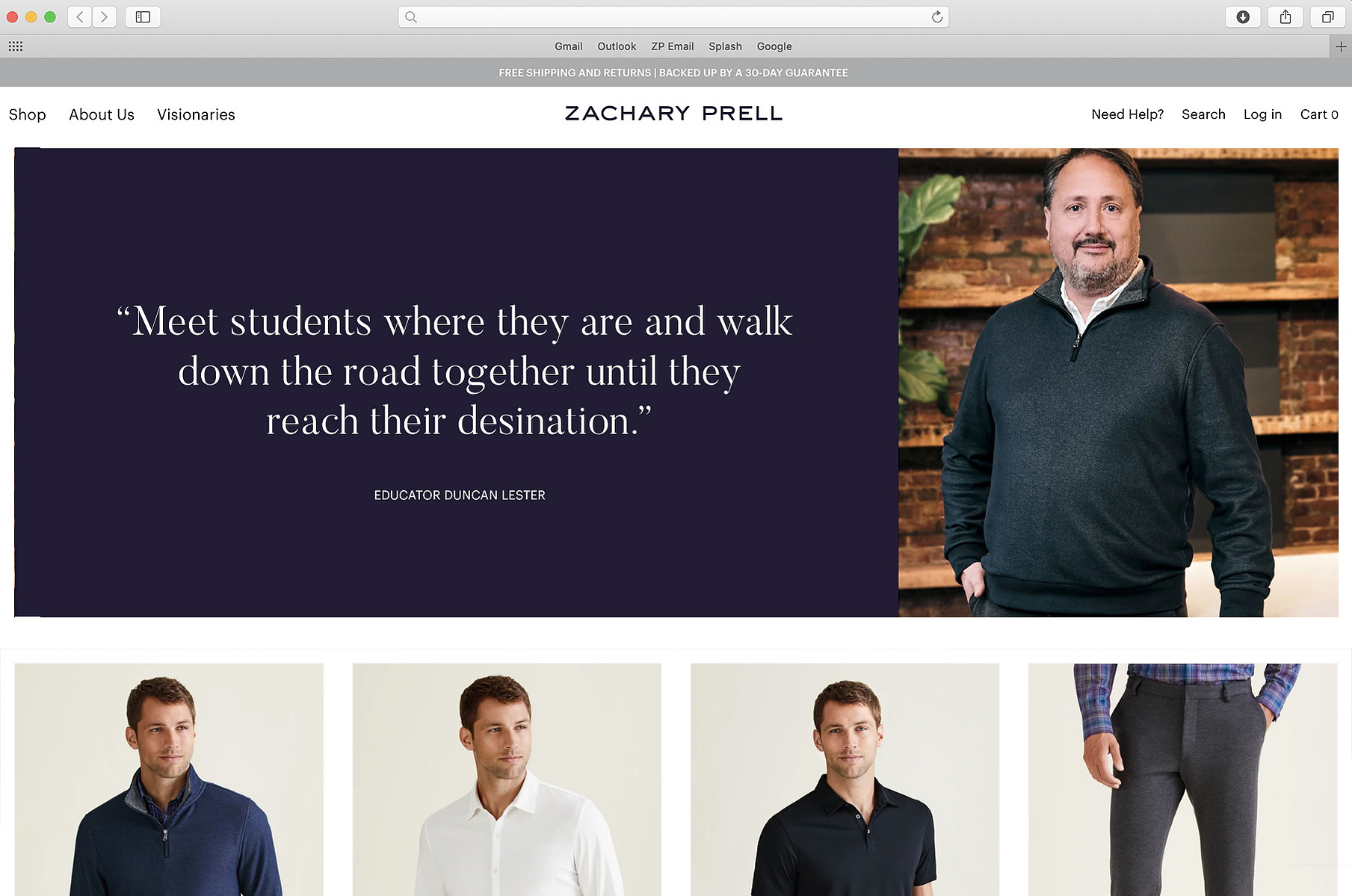Click the Need Help? link
The image size is (1352, 896).
(x=1127, y=114)
